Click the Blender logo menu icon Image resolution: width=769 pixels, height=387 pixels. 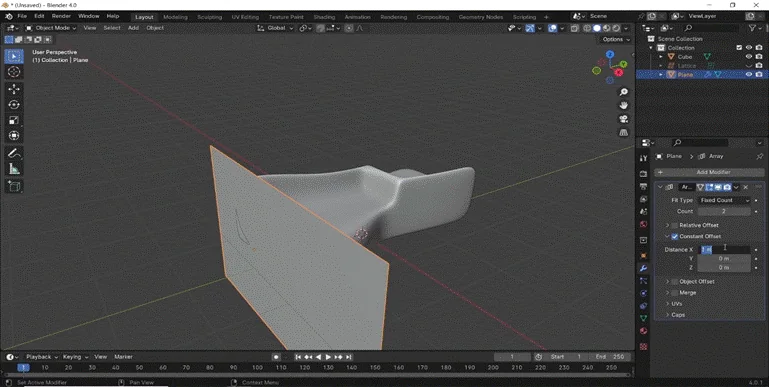[8, 17]
